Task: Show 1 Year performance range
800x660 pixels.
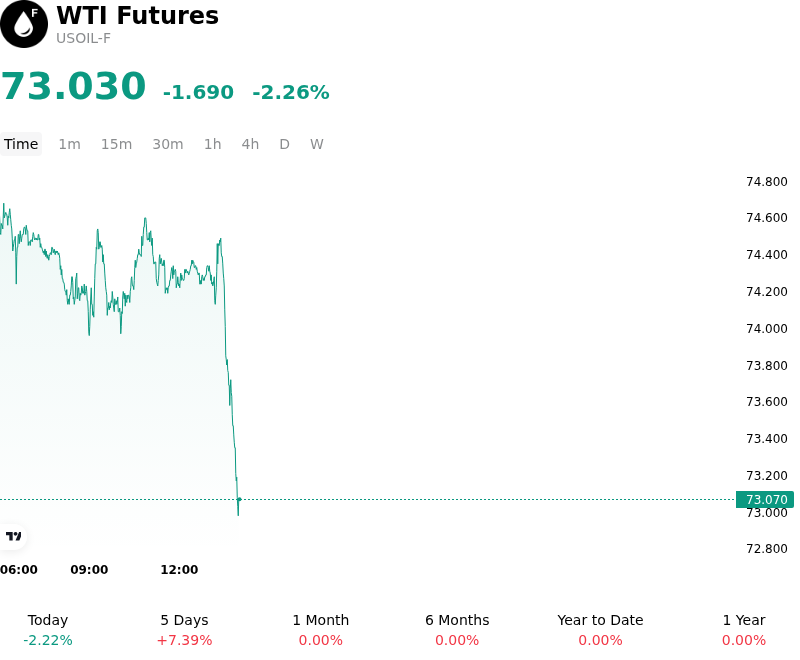Action: pos(743,630)
